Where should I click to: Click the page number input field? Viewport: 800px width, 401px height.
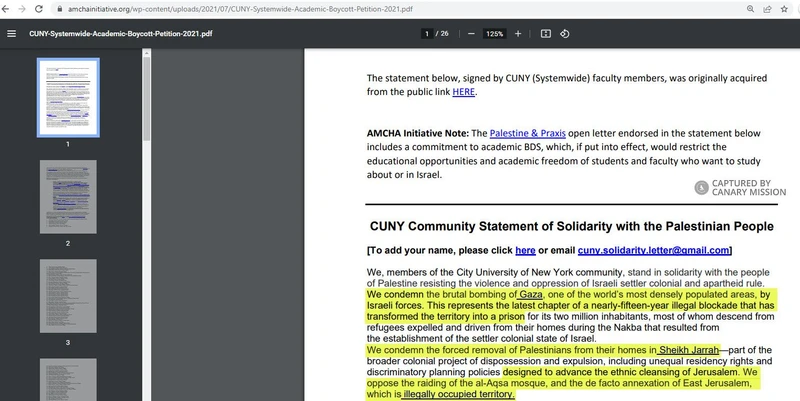427,33
